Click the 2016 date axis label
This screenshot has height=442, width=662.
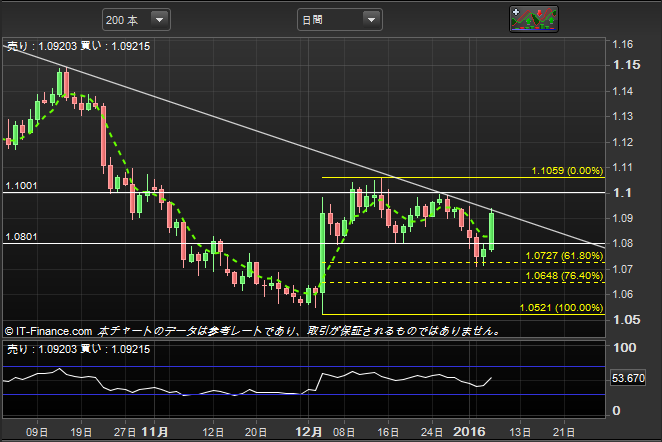(x=469, y=432)
